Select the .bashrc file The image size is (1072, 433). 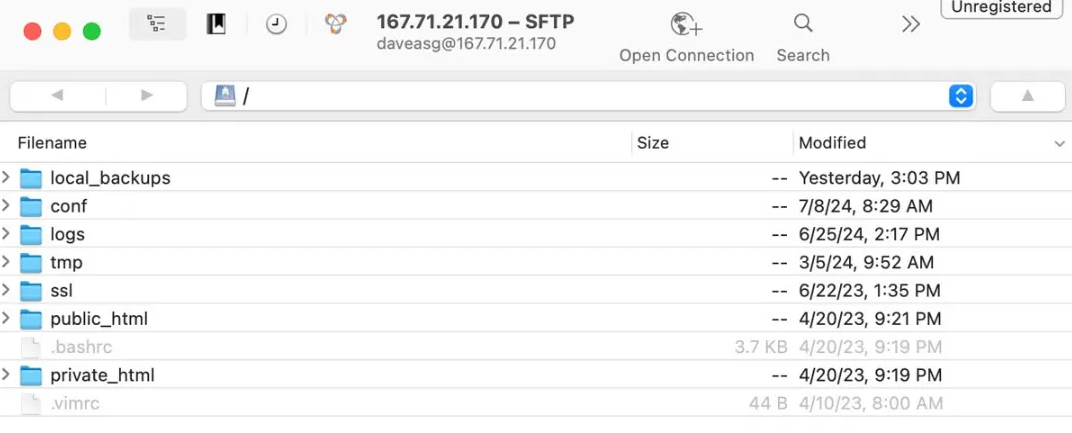point(81,347)
